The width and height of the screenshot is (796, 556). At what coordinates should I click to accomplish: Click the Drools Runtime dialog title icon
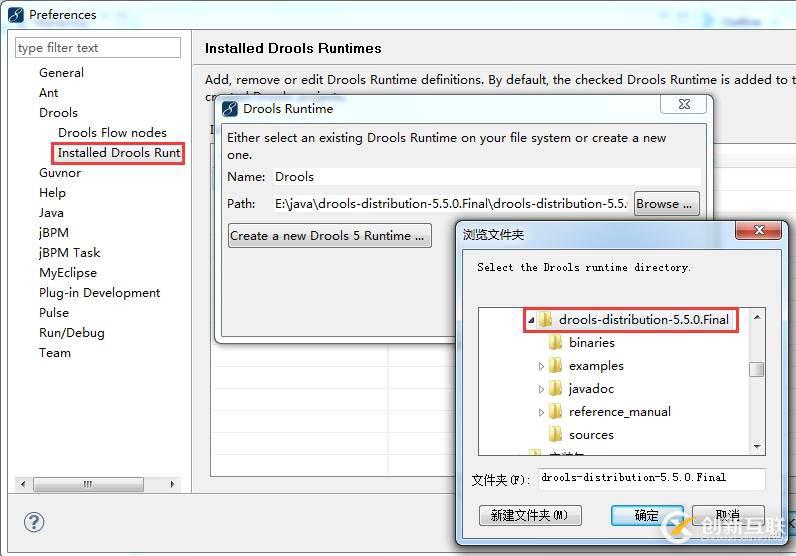point(230,109)
